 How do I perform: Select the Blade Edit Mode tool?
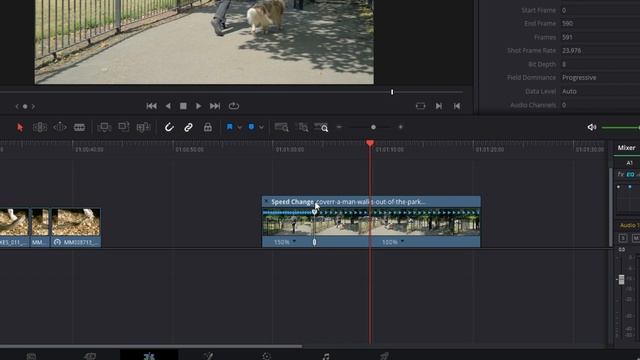tap(79, 127)
